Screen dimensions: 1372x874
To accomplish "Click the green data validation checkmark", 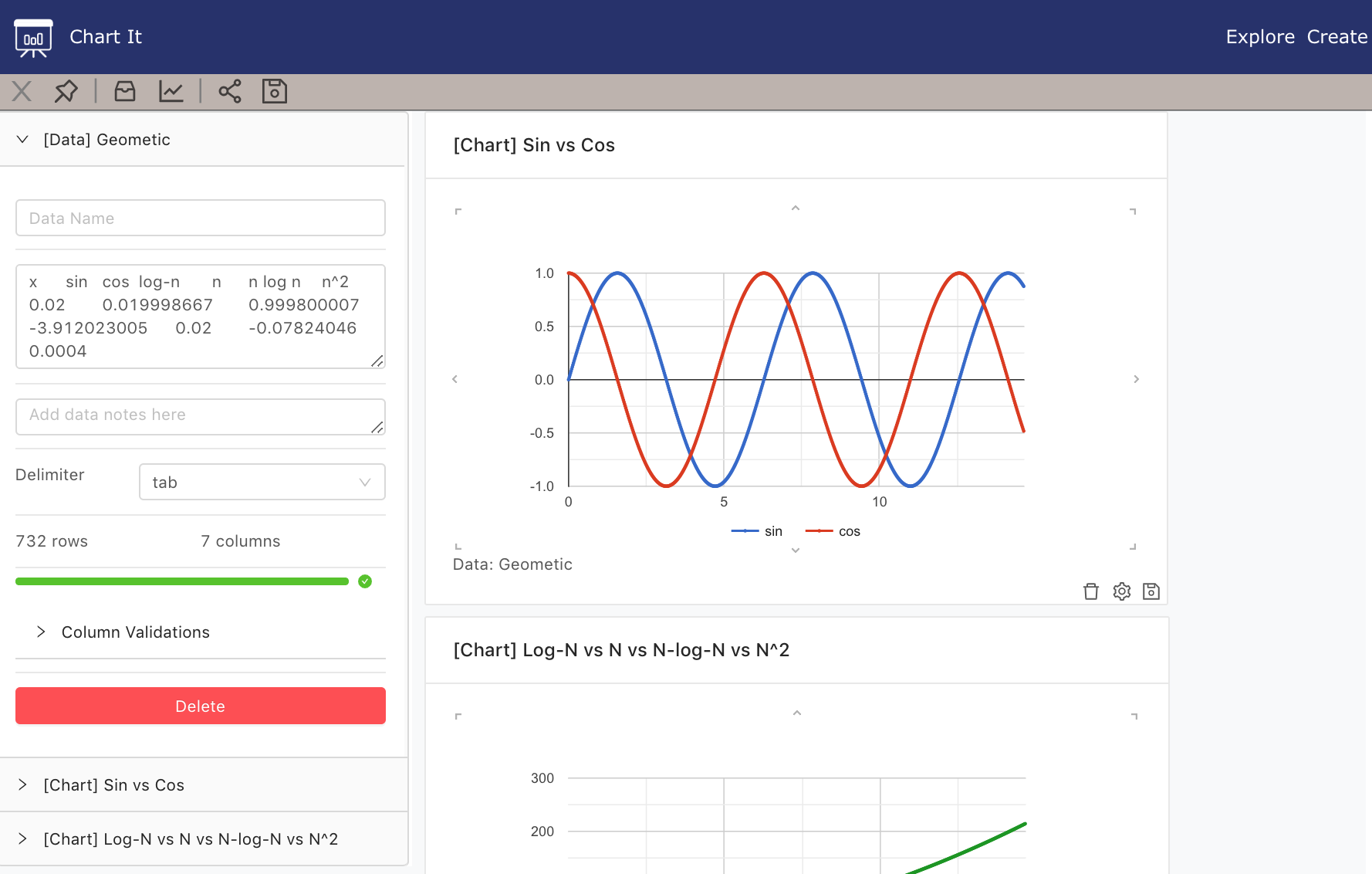I will [365, 581].
